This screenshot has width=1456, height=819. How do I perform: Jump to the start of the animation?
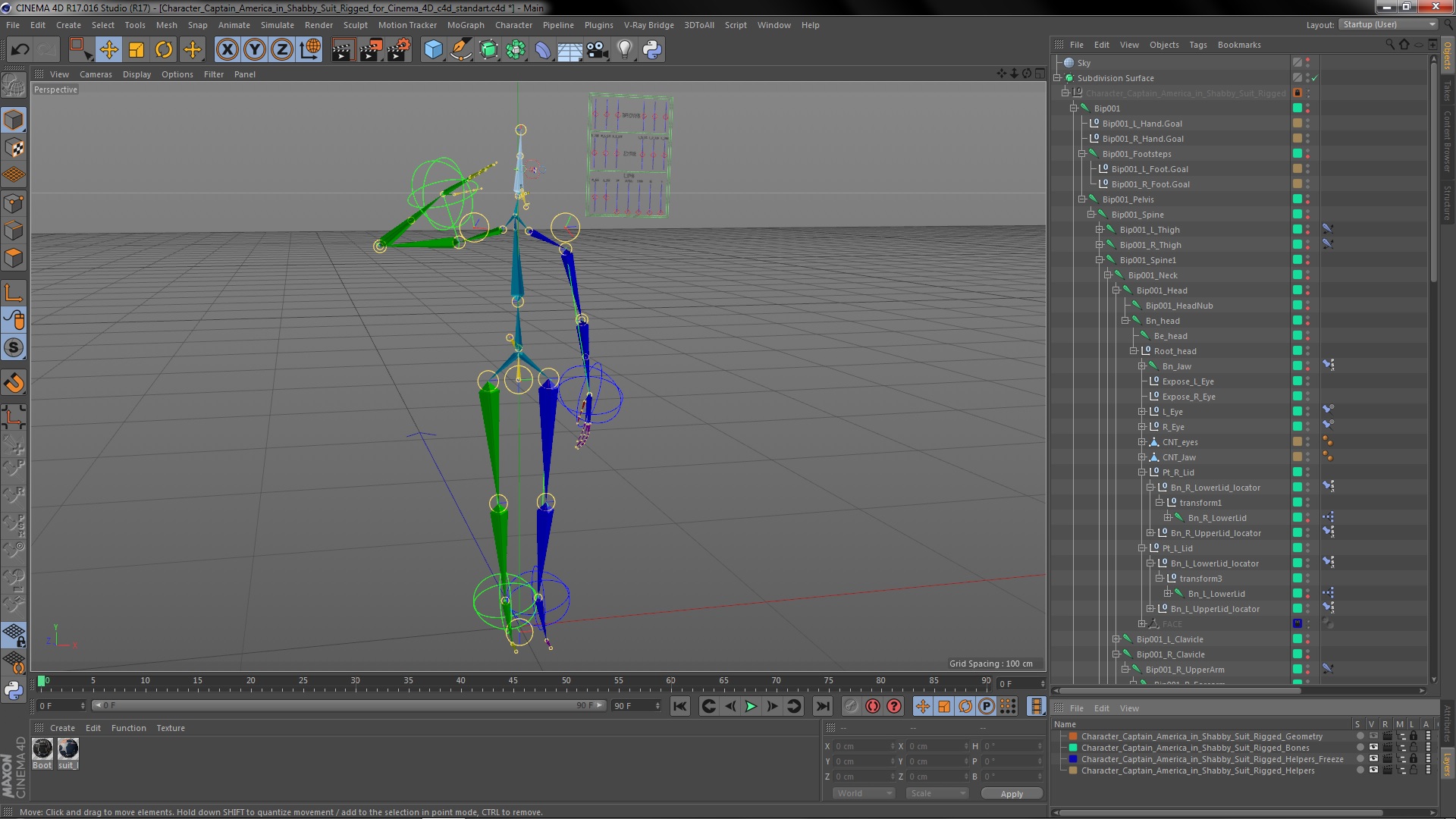(x=680, y=706)
